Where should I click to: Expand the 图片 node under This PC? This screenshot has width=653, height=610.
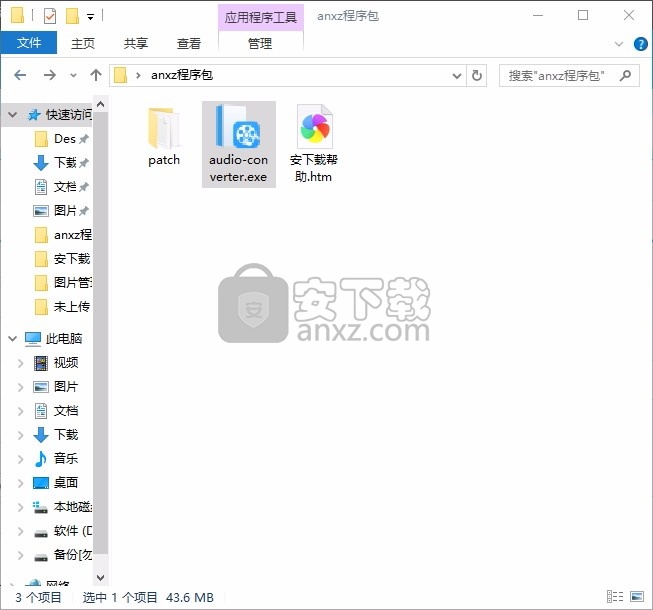(20, 387)
